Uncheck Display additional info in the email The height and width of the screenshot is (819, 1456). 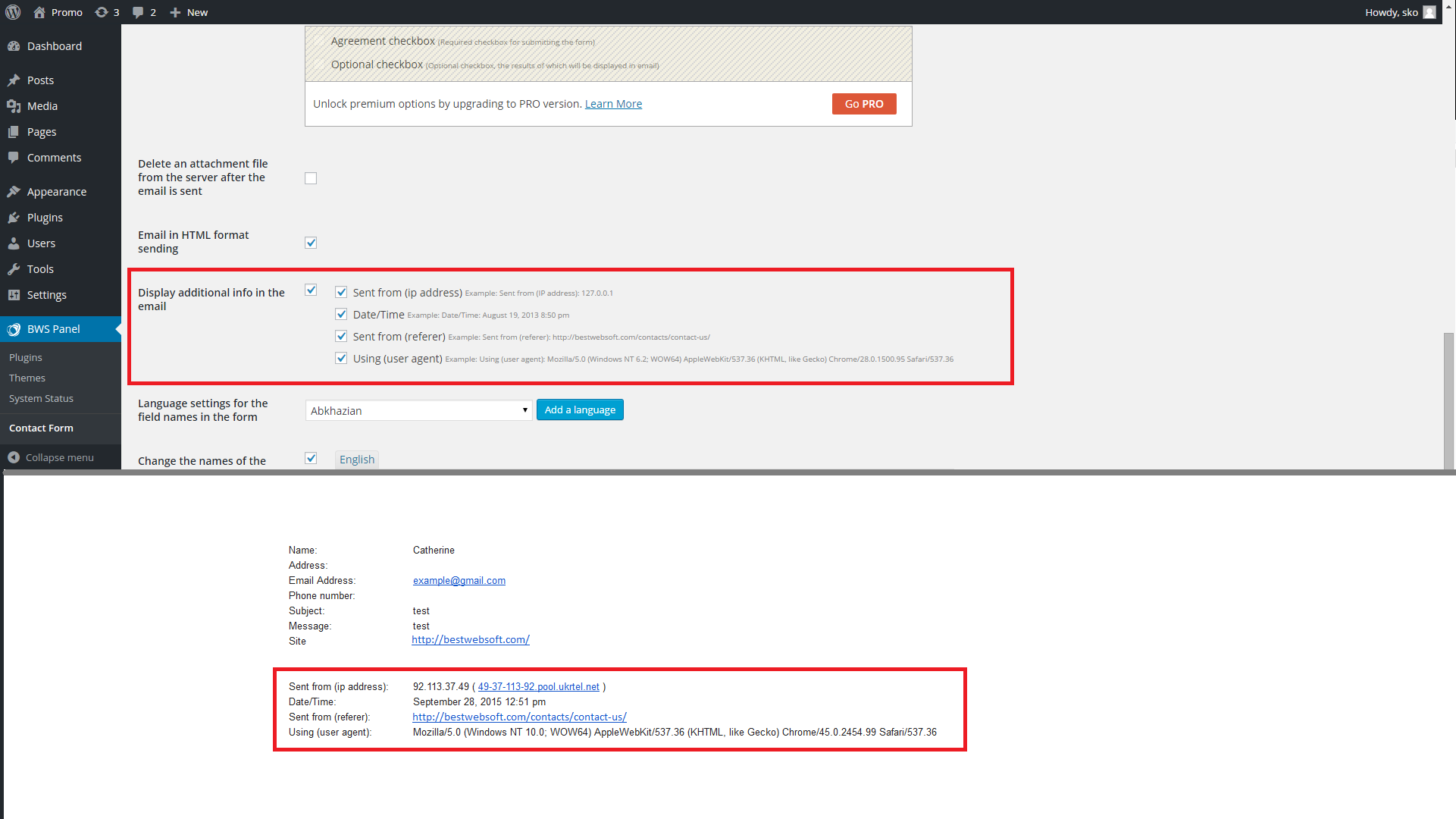(311, 290)
